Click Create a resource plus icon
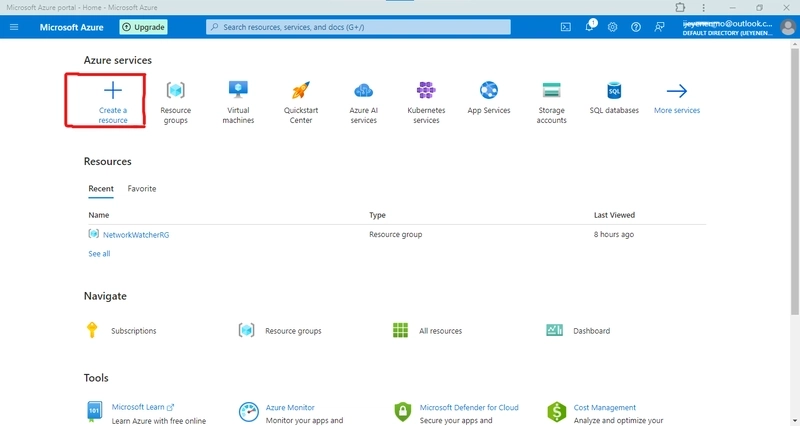The width and height of the screenshot is (800, 426). click(x=113, y=91)
